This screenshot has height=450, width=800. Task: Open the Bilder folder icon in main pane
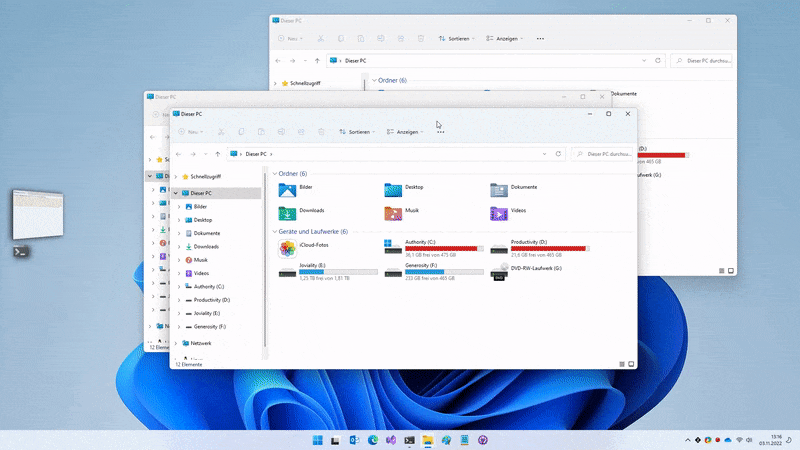click(287, 190)
